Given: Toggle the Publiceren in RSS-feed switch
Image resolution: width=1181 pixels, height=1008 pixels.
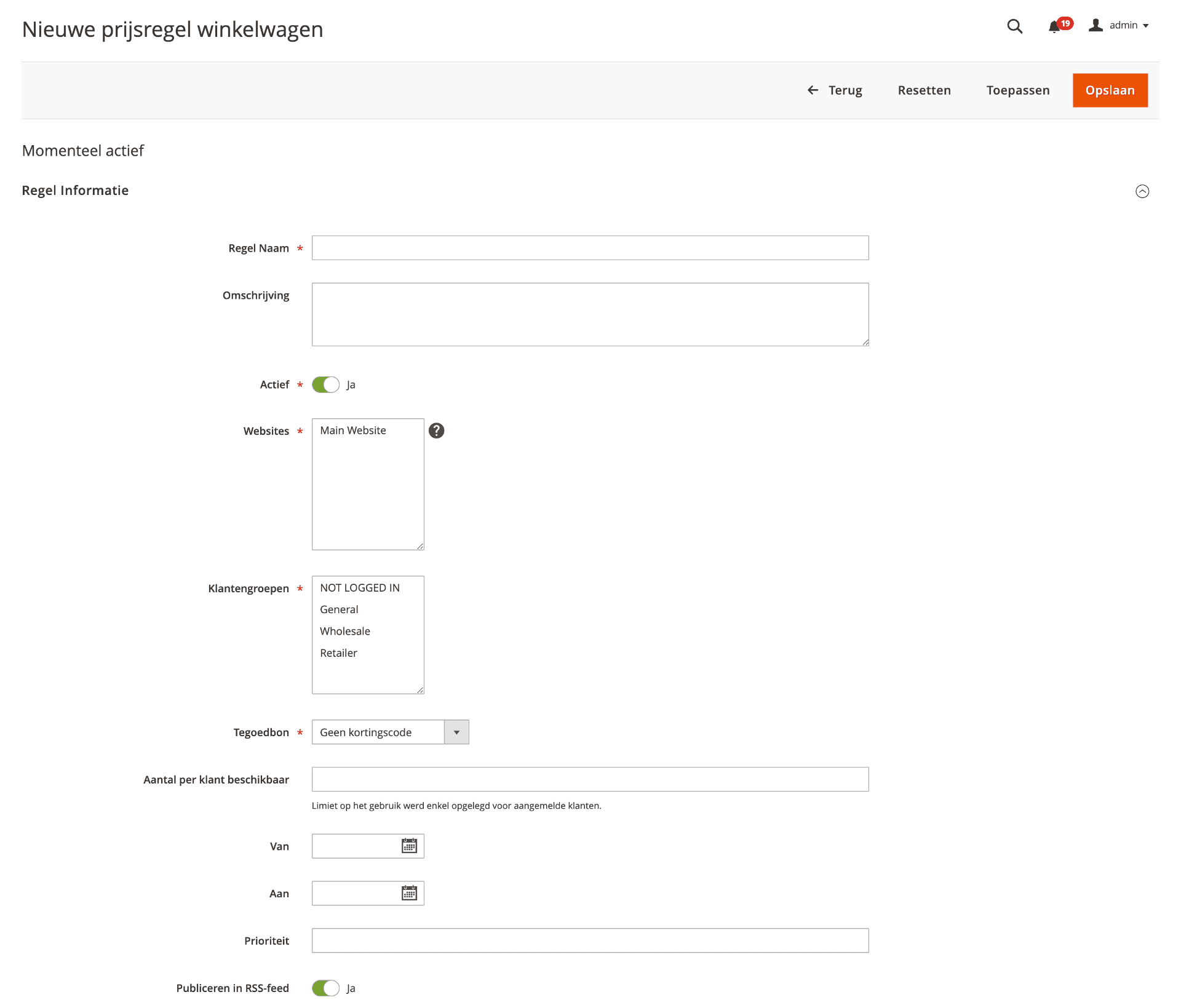Looking at the screenshot, I should 325,988.
